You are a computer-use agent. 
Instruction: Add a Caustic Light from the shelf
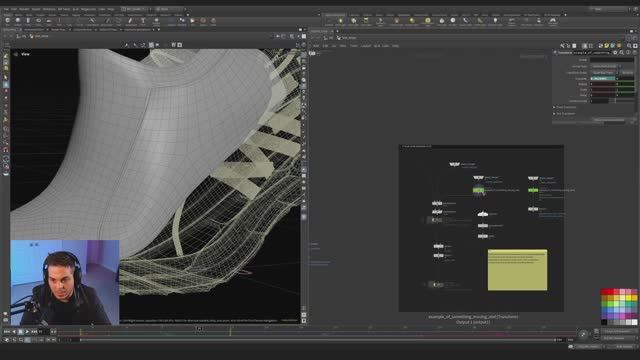(466, 22)
